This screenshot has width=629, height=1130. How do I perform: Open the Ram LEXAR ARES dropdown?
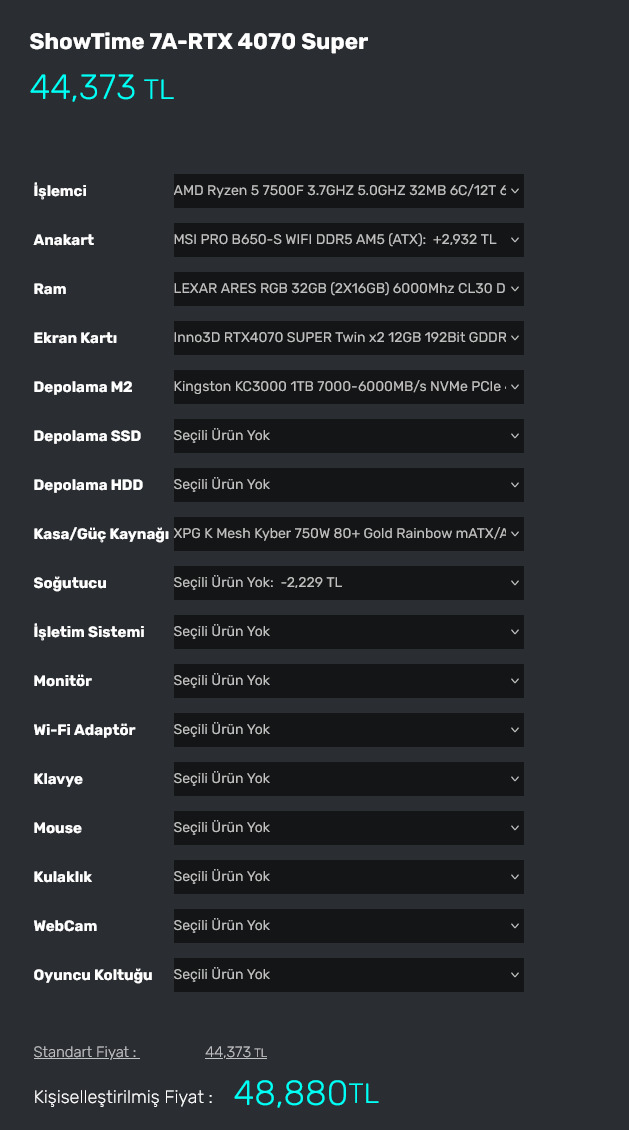(348, 289)
